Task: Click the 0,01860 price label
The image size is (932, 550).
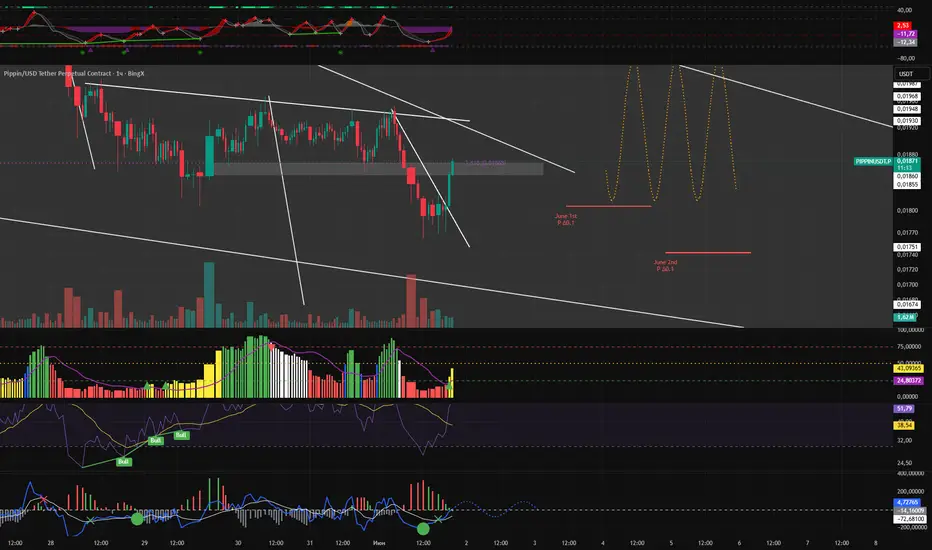Action: click(x=907, y=177)
